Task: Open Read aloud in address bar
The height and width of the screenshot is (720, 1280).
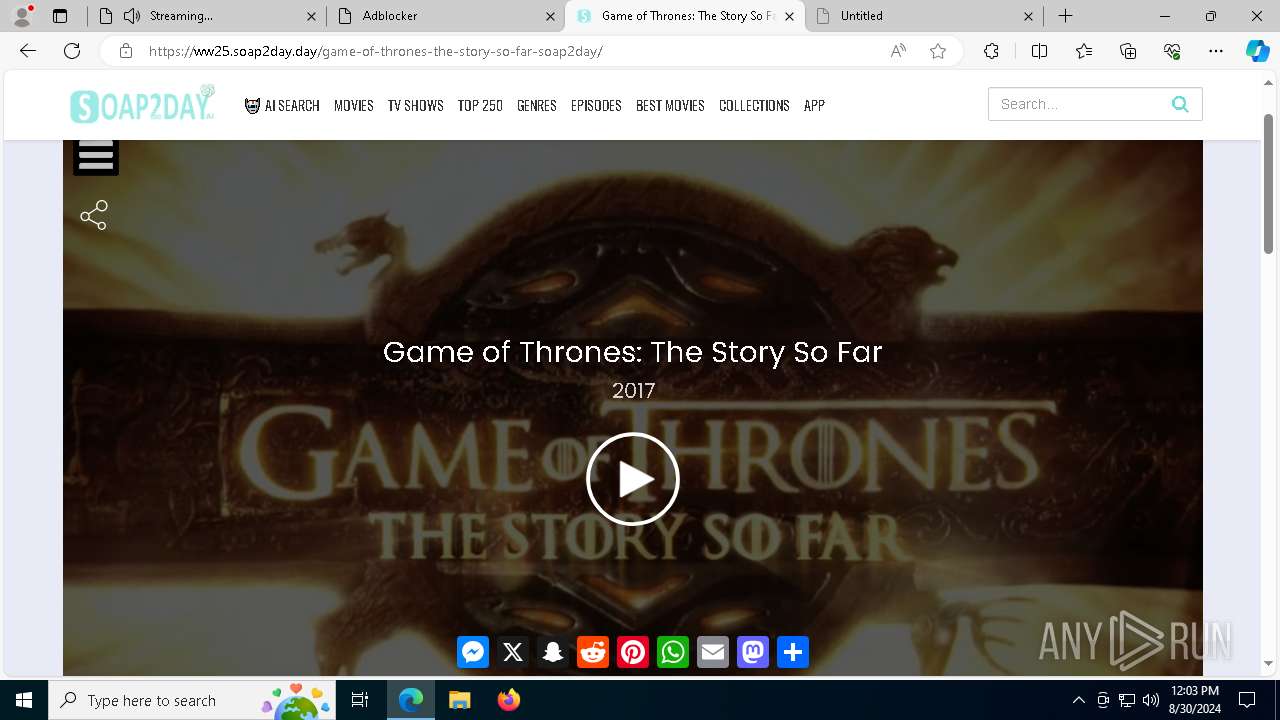Action: (898, 51)
